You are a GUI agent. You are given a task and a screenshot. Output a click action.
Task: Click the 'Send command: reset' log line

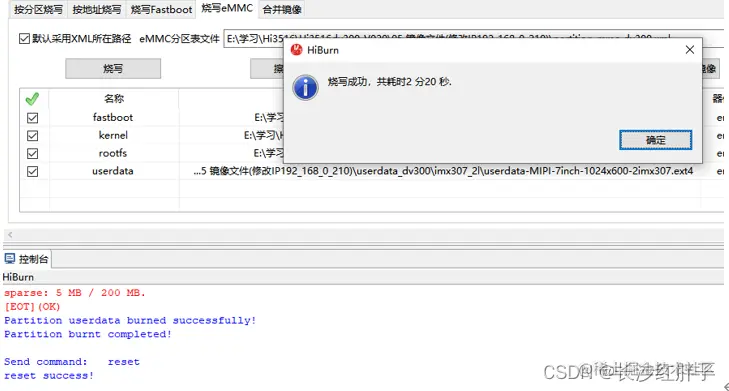[72, 362]
